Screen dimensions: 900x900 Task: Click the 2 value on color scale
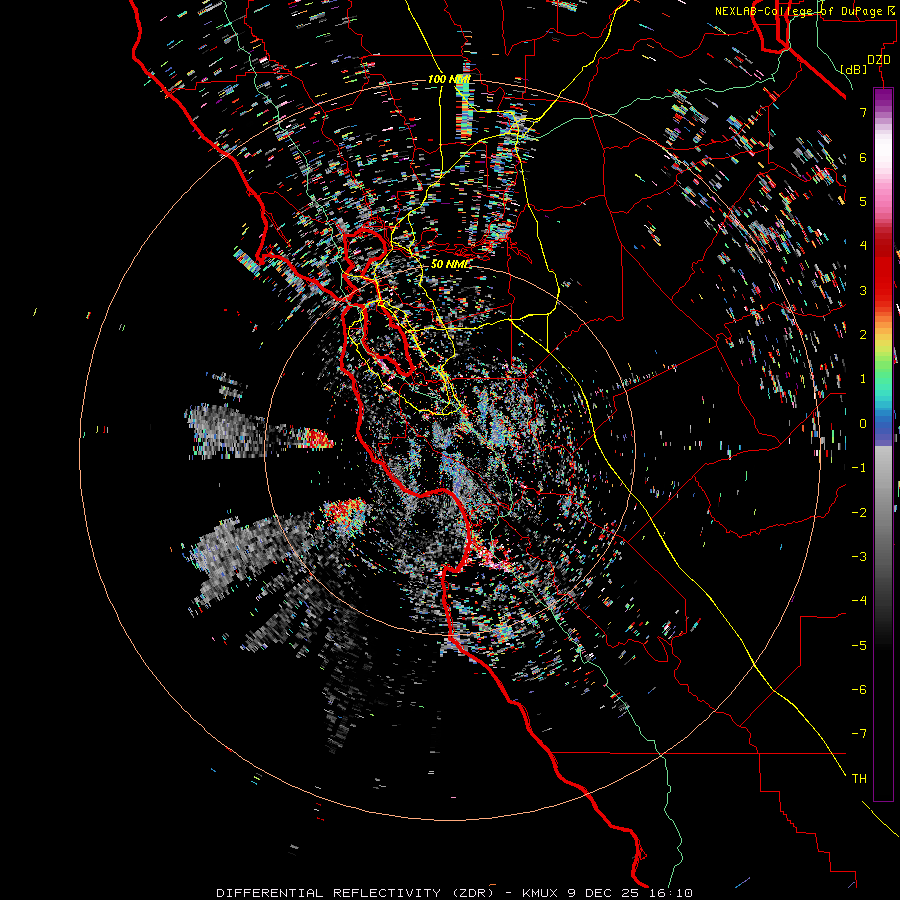tap(863, 335)
